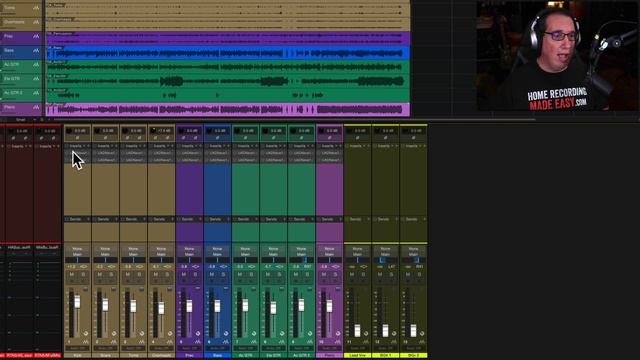Mute the Perc channel
Screen dimensions: 640x360
coord(184,275)
